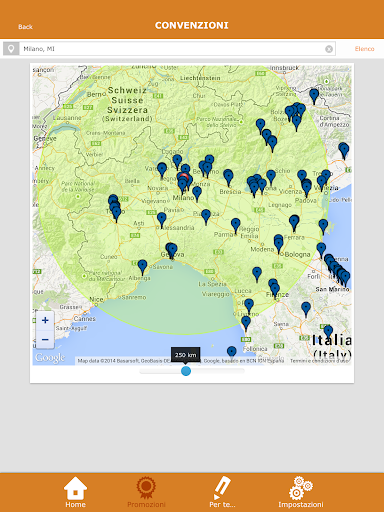Select the blue pin near Alessandria
Image resolution: width=384 pixels, height=512 pixels.
point(162,220)
